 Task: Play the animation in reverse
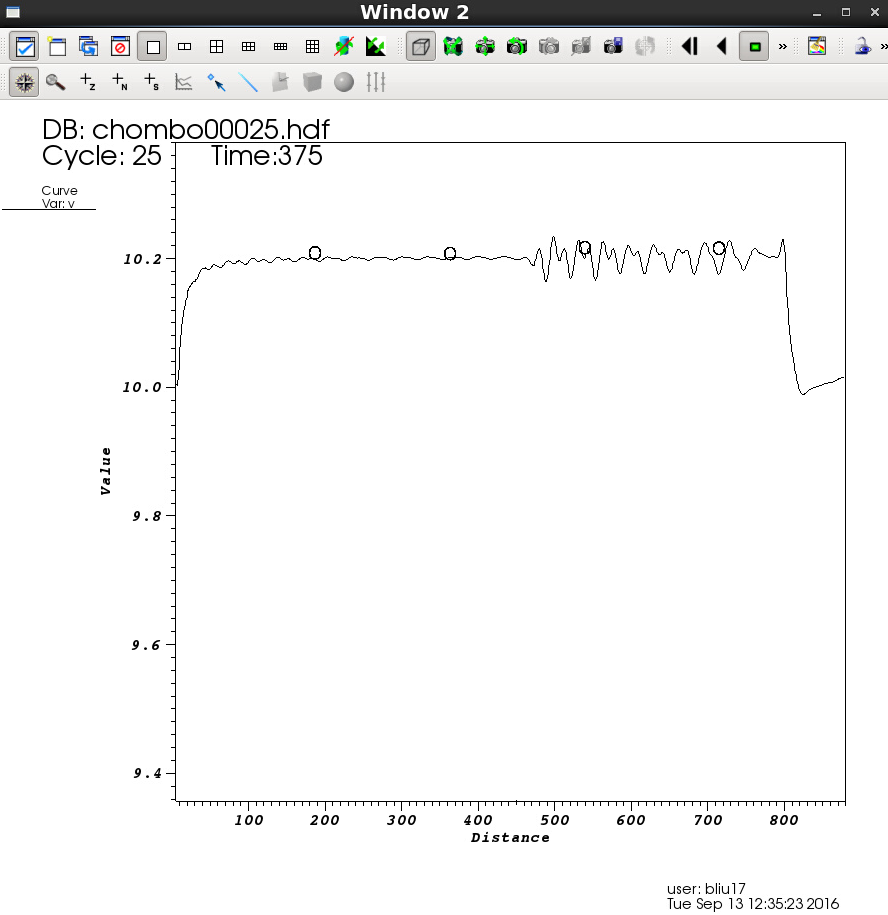pyautogui.click(x=722, y=47)
